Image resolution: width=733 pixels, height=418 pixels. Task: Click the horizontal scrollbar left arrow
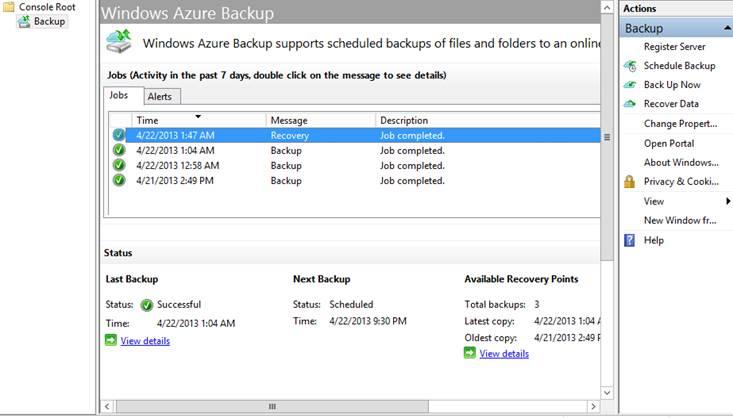click(x=107, y=406)
